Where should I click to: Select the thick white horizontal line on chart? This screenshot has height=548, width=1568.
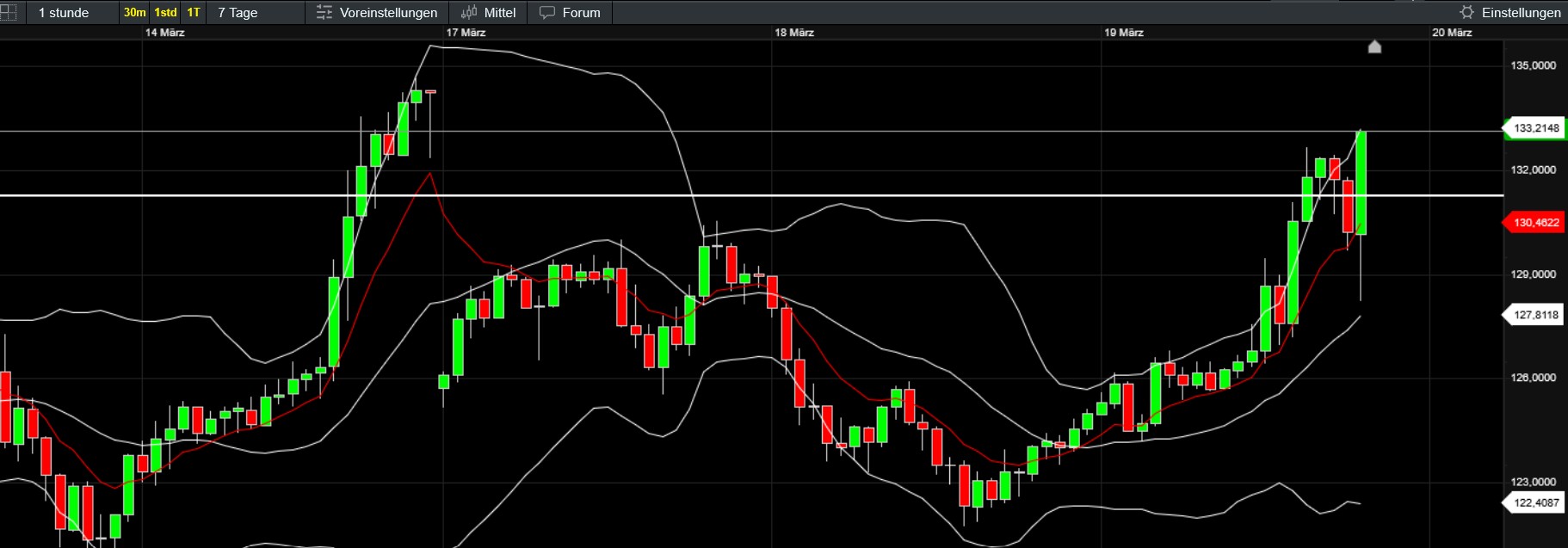(x=751, y=195)
